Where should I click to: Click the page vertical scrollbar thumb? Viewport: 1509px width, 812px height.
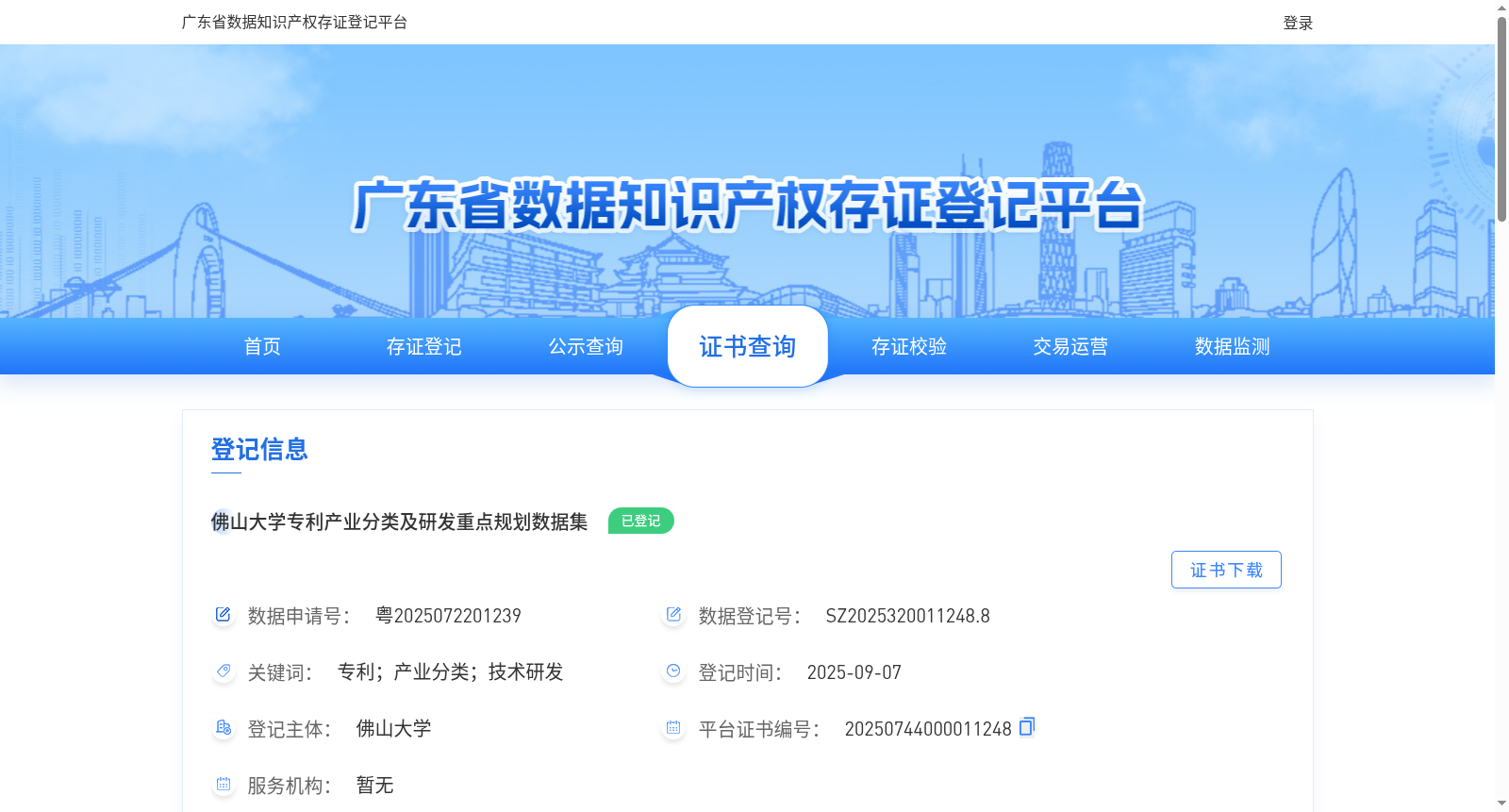tap(1501, 118)
